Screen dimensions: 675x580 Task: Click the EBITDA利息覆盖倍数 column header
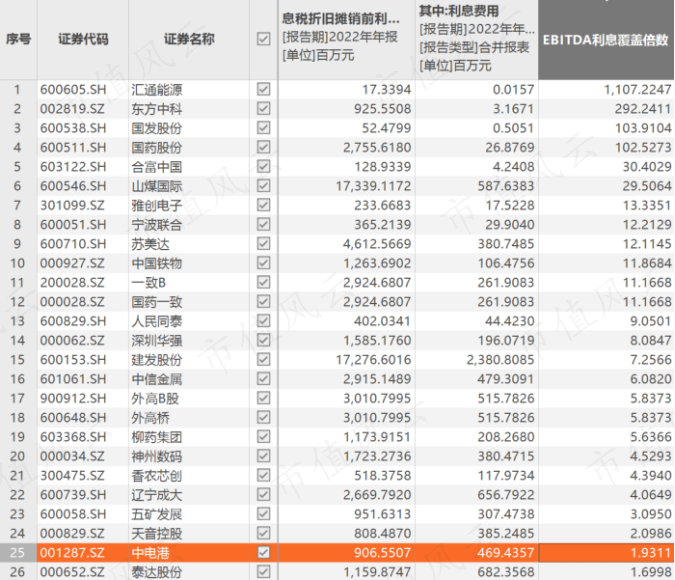pyautogui.click(x=606, y=39)
